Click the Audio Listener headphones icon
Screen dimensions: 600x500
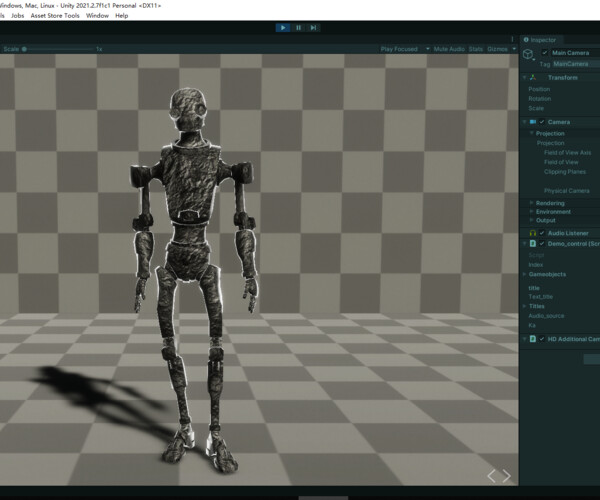[533, 232]
